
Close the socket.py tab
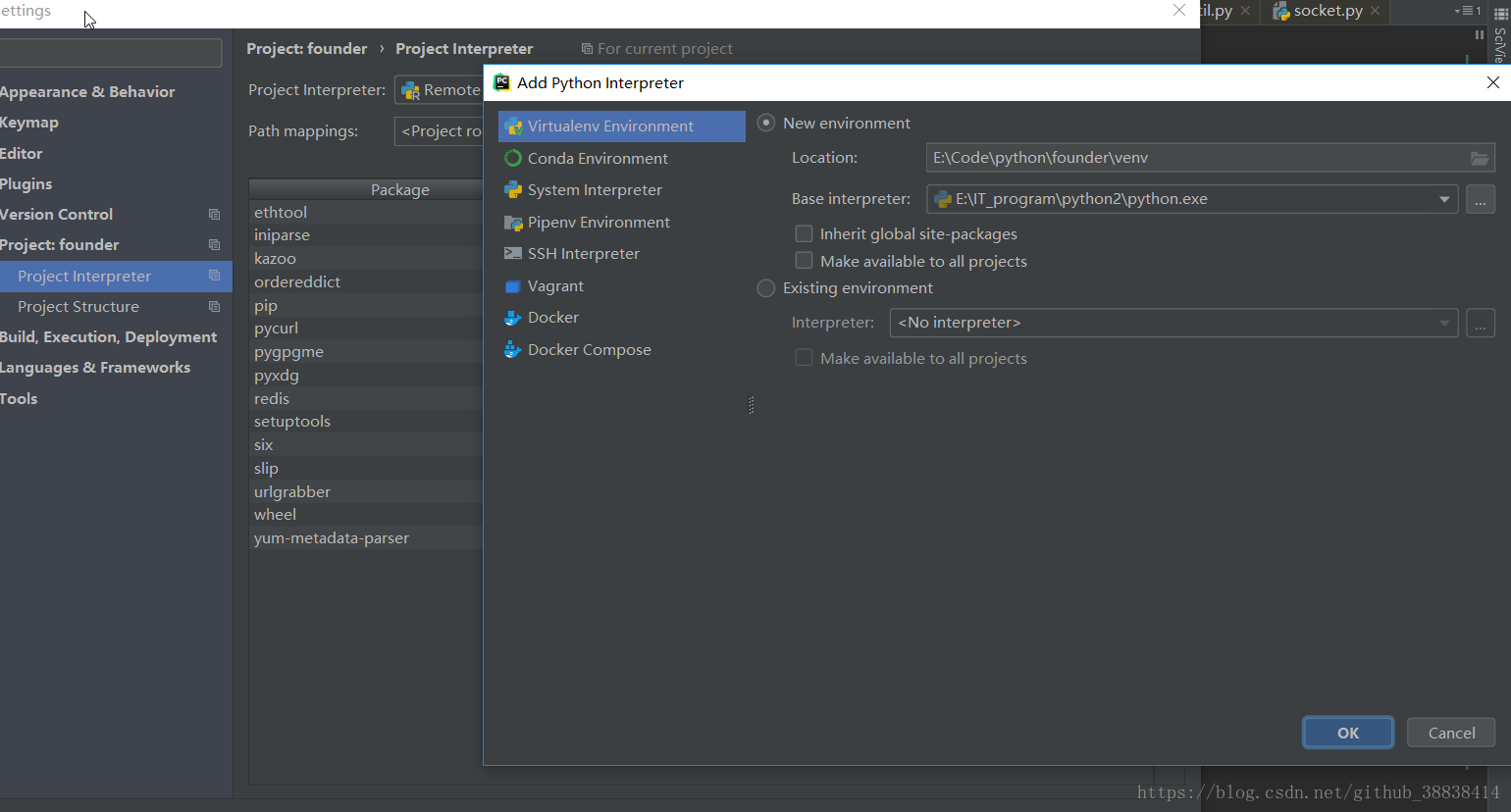(x=1375, y=11)
